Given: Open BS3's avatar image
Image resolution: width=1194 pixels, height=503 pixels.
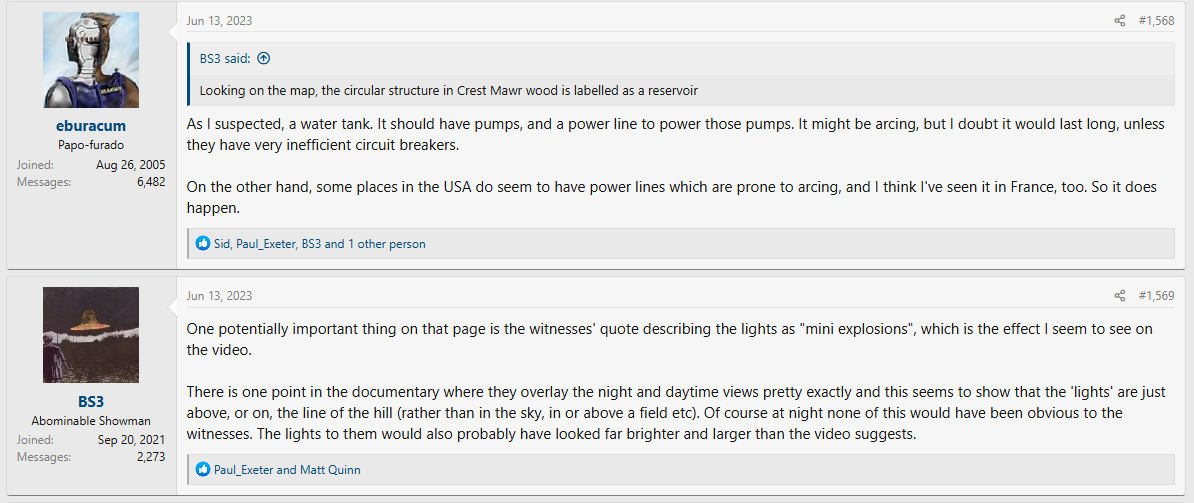Looking at the screenshot, I should point(91,335).
